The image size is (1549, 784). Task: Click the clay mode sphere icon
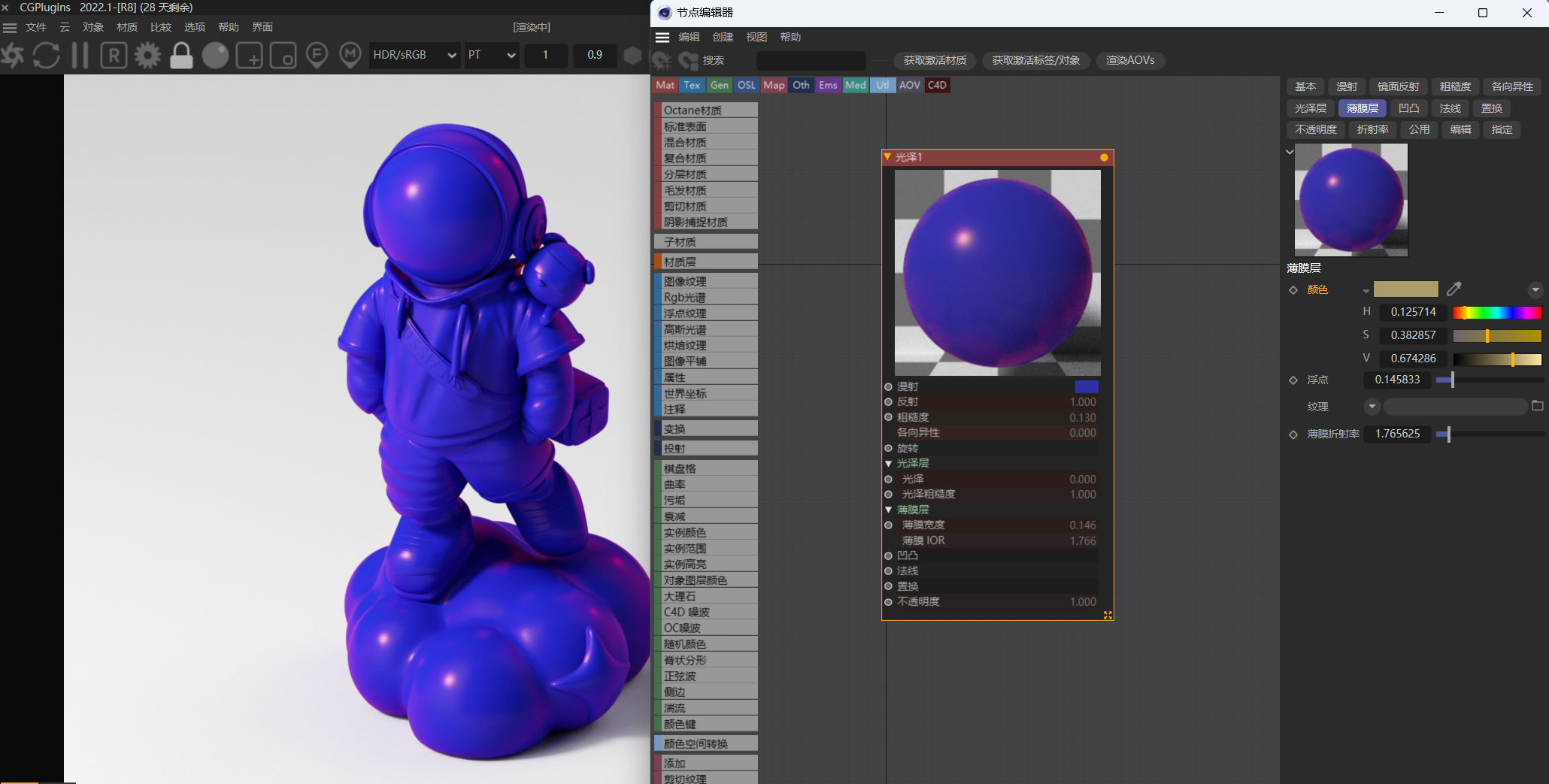click(x=215, y=55)
